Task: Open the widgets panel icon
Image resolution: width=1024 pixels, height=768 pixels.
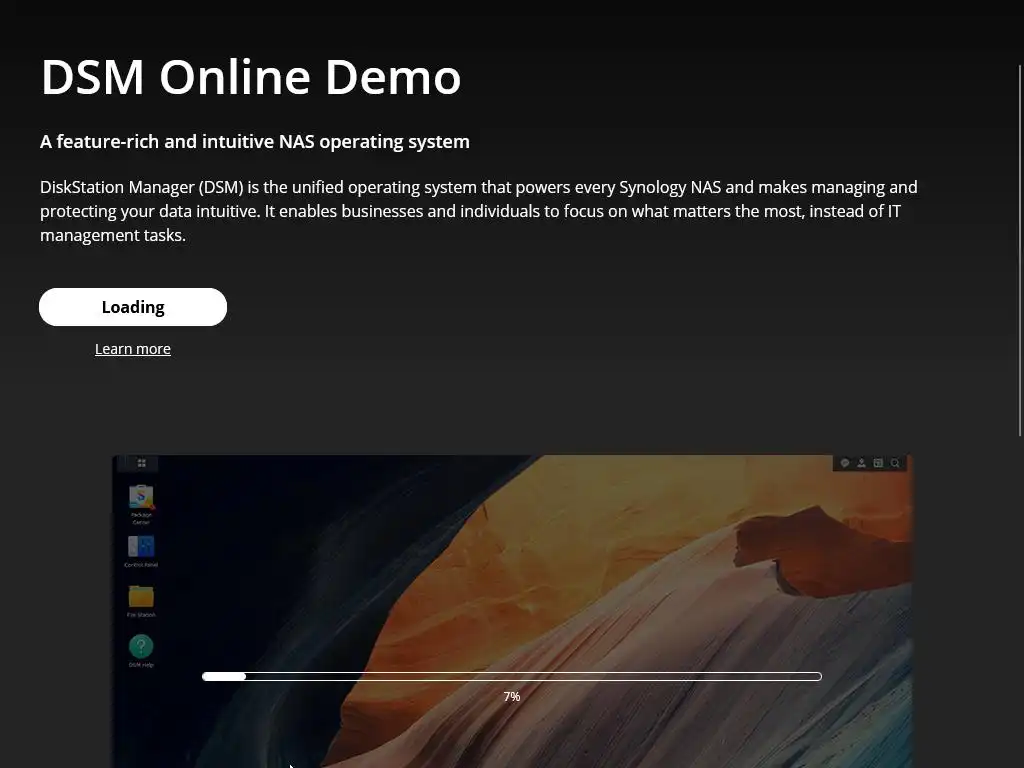Action: click(878, 463)
